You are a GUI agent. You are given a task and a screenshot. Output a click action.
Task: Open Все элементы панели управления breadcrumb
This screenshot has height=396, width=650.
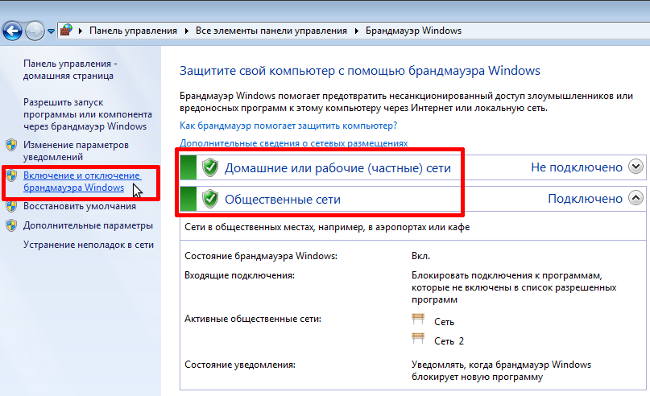(x=271, y=31)
